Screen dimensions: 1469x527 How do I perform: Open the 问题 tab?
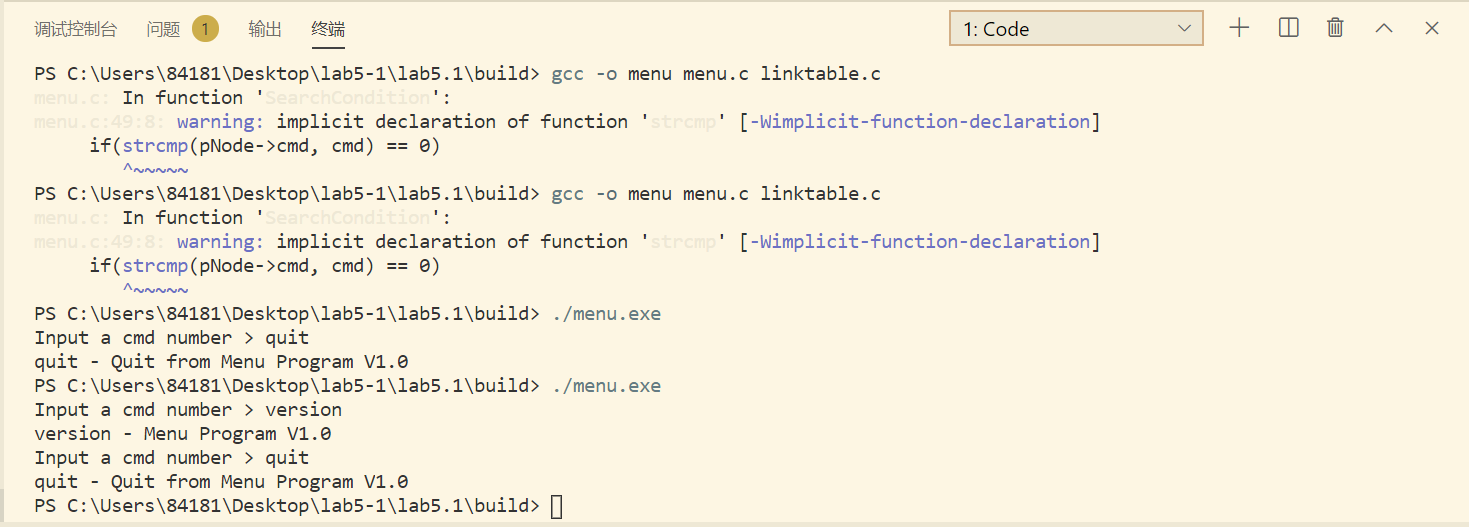(163, 30)
